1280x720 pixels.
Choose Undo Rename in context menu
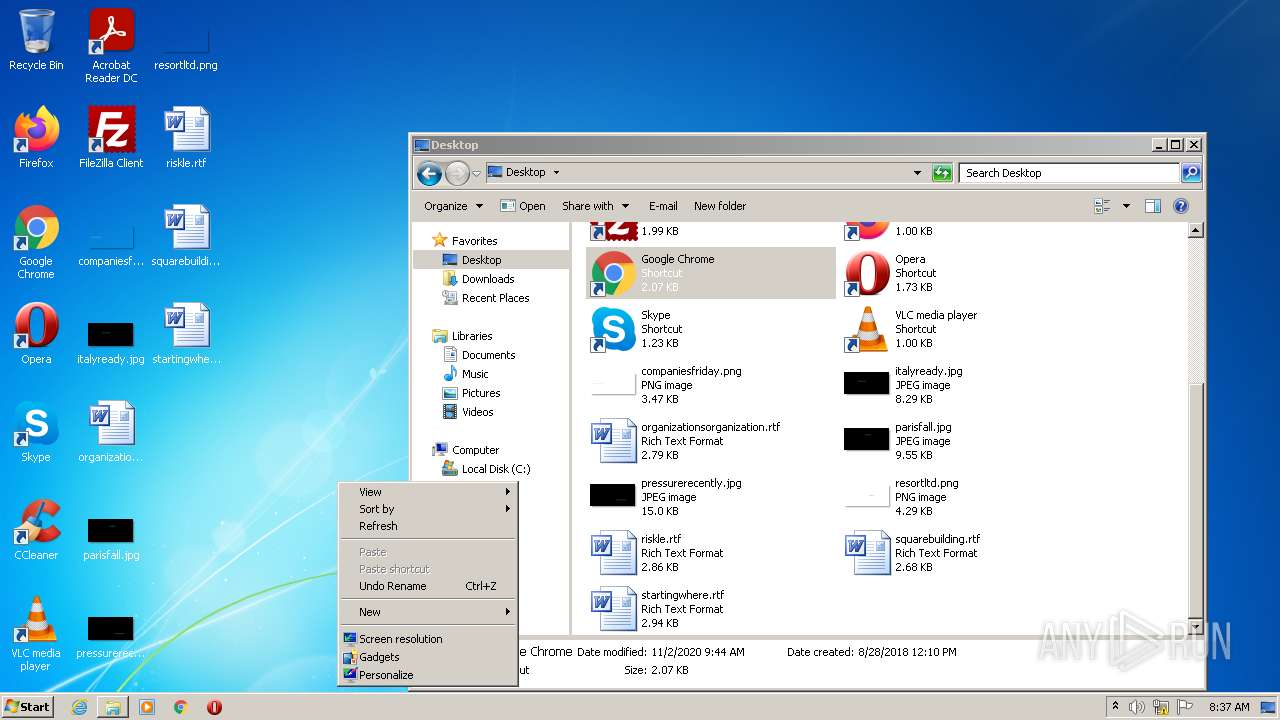pyautogui.click(x=428, y=586)
